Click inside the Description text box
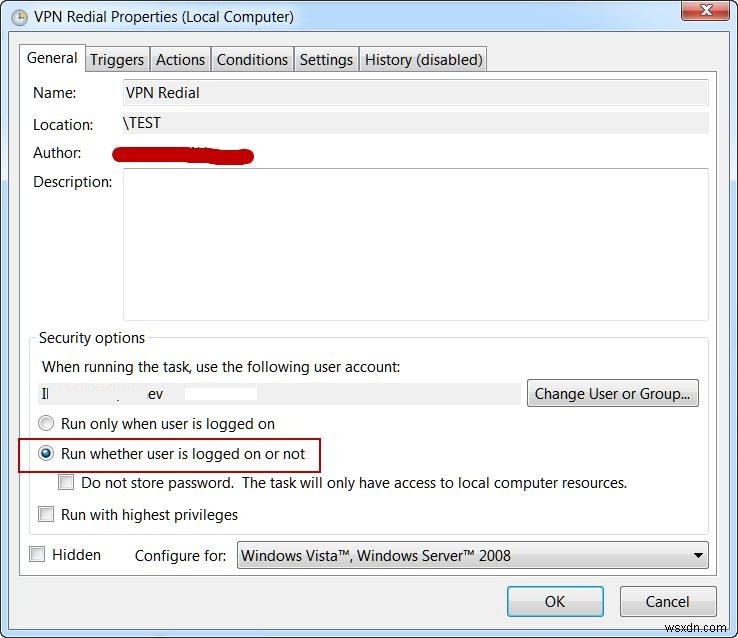738x638 pixels. [416, 244]
